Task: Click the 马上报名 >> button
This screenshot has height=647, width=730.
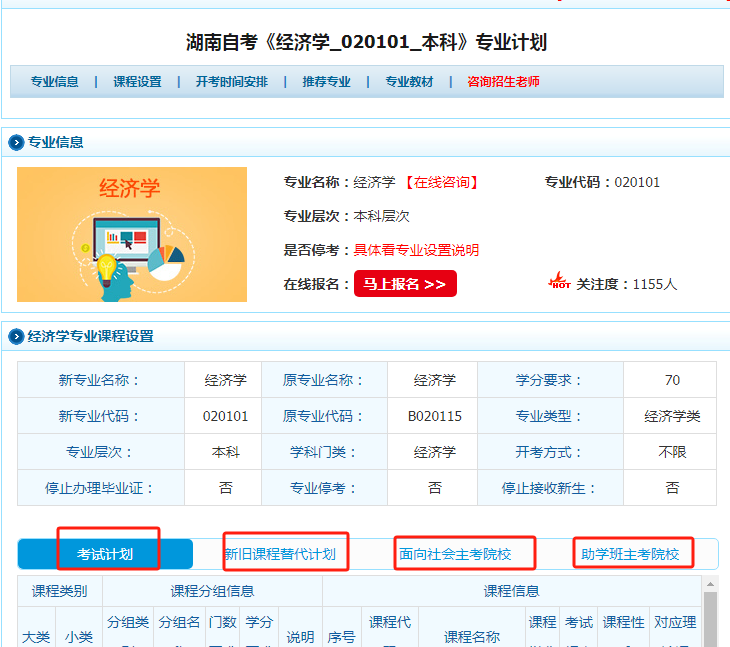Action: pos(405,283)
